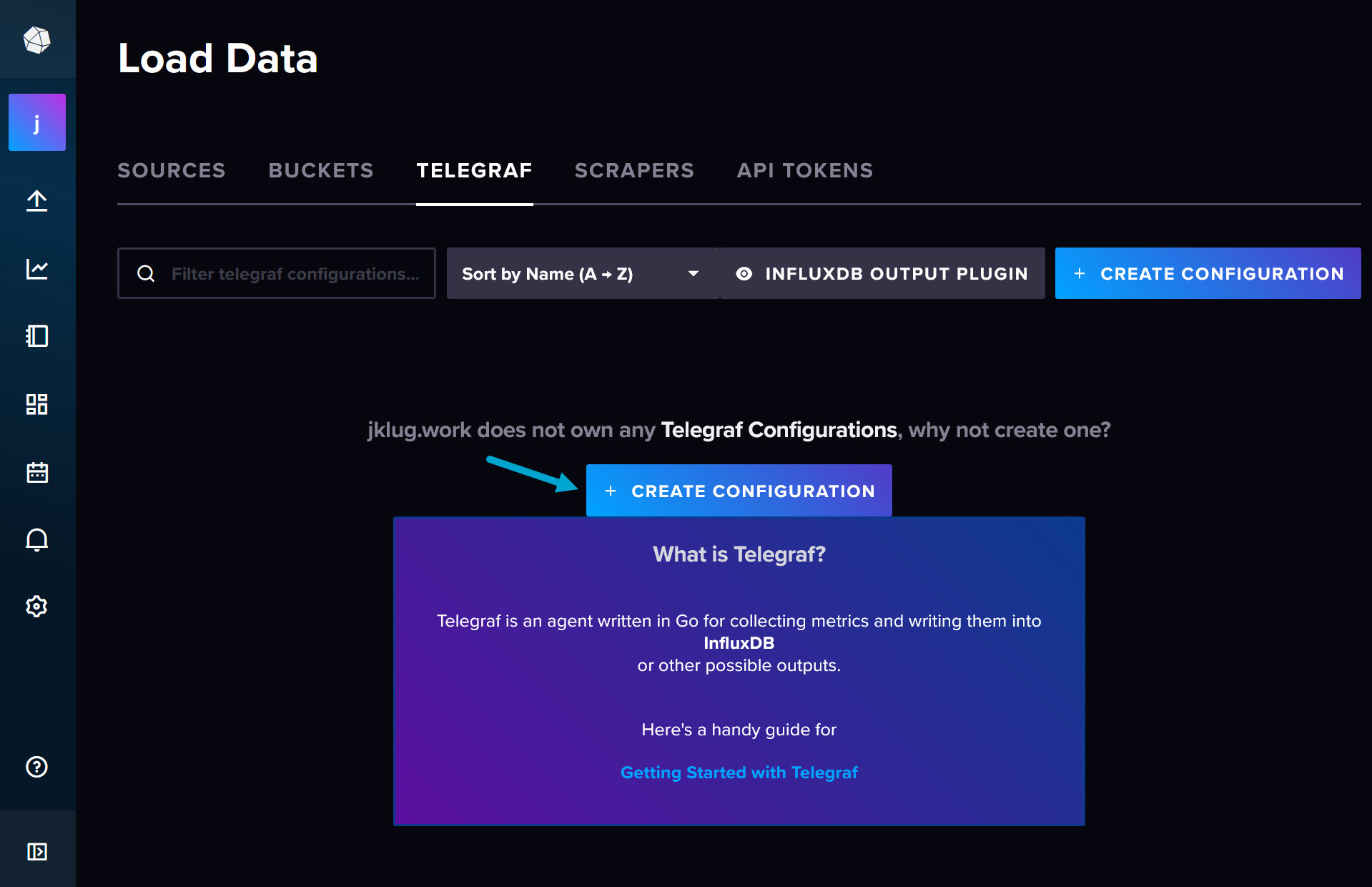
Task: Switch to the Buckets tab
Action: coord(321,170)
